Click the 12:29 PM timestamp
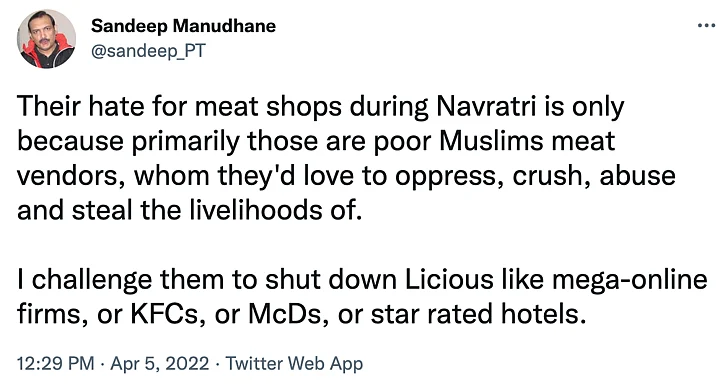The width and height of the screenshot is (720, 392). [x=56, y=364]
